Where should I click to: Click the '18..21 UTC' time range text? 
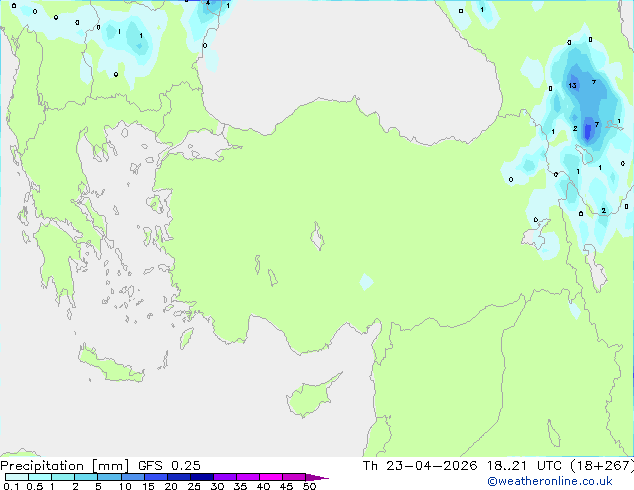(x=524, y=466)
